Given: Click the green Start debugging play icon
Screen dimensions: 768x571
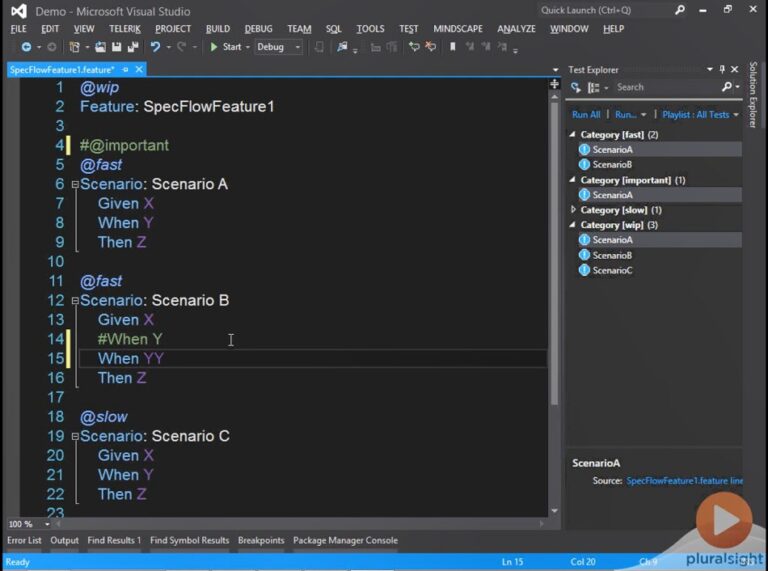Looking at the screenshot, I should click(214, 47).
